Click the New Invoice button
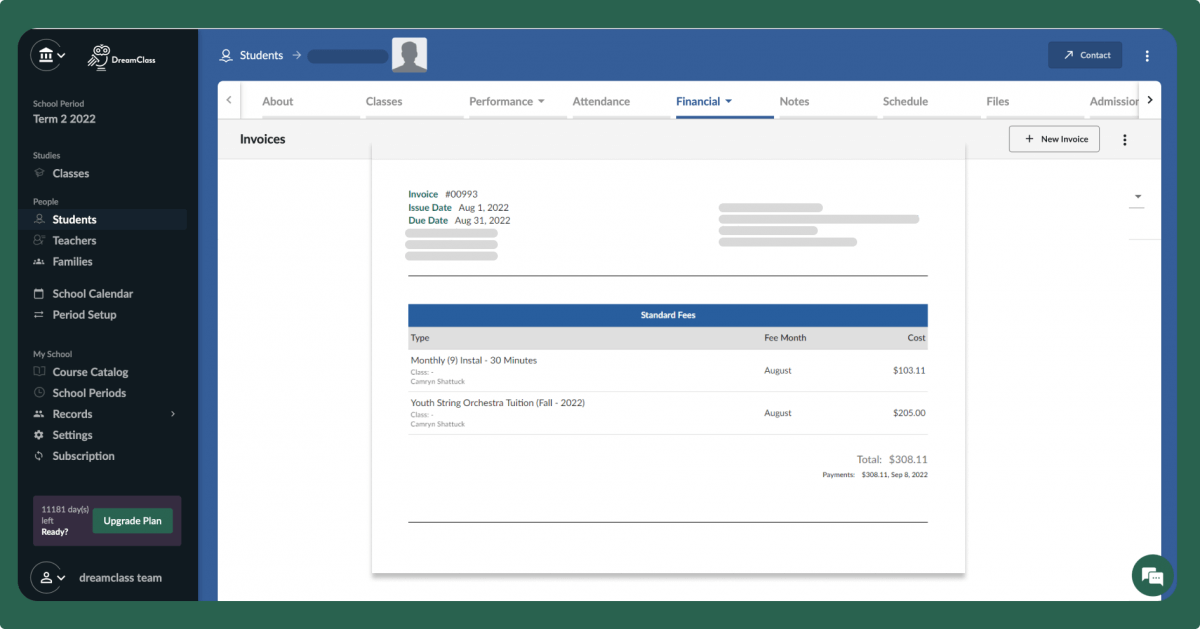This screenshot has width=1200, height=629. tap(1054, 139)
